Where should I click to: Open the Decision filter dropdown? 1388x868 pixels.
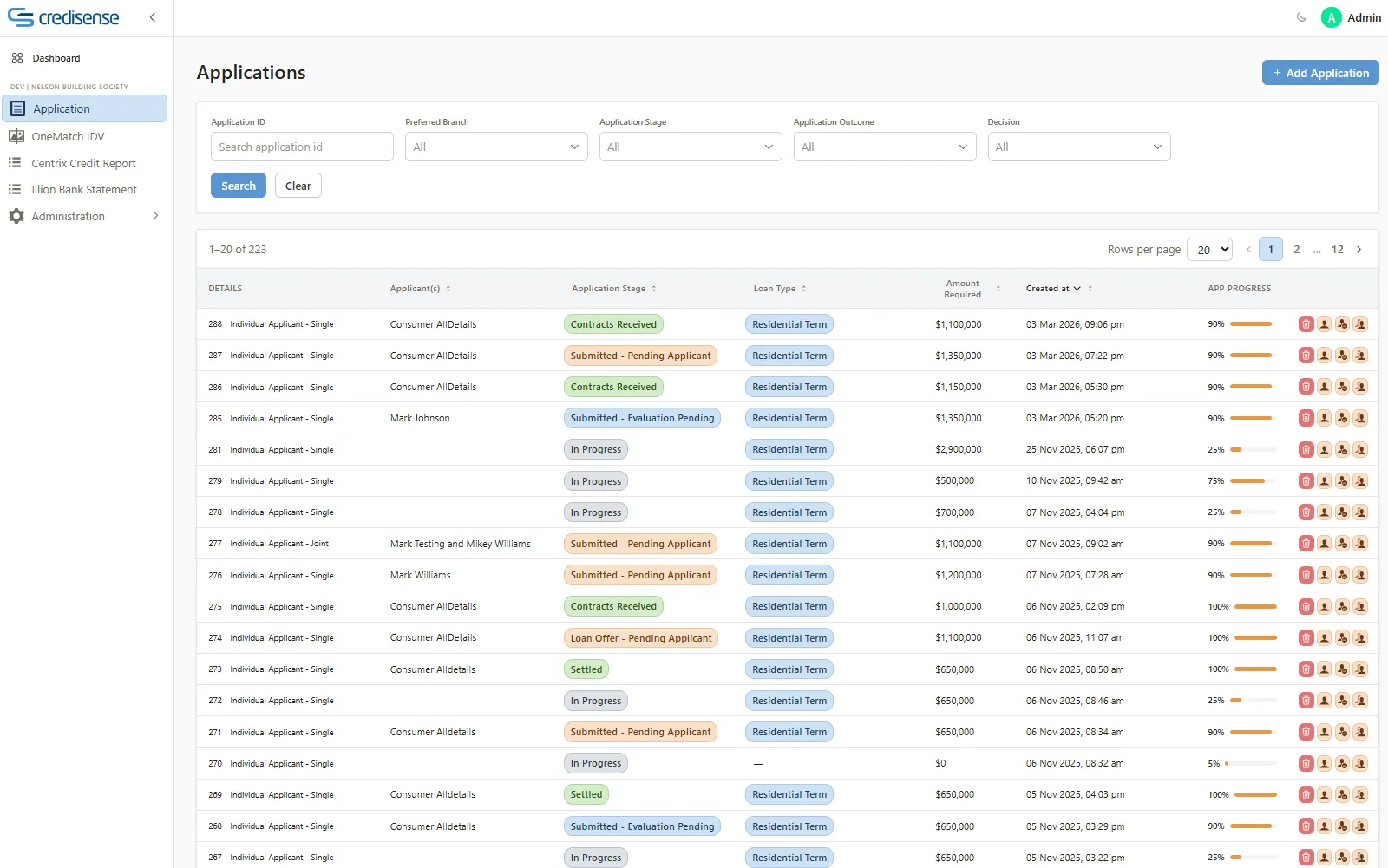[x=1079, y=147]
